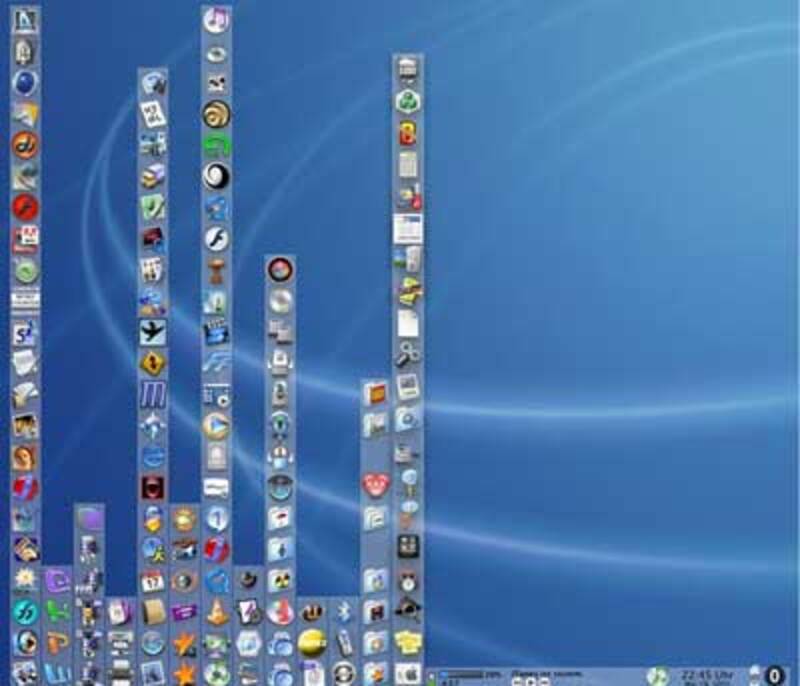Click the red heart-shaped icon
The image size is (800, 686).
(376, 485)
